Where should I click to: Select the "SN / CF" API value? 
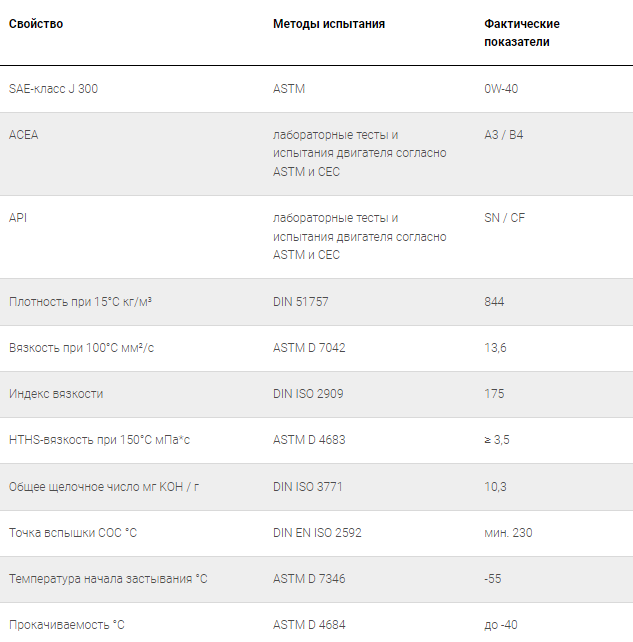point(504,218)
